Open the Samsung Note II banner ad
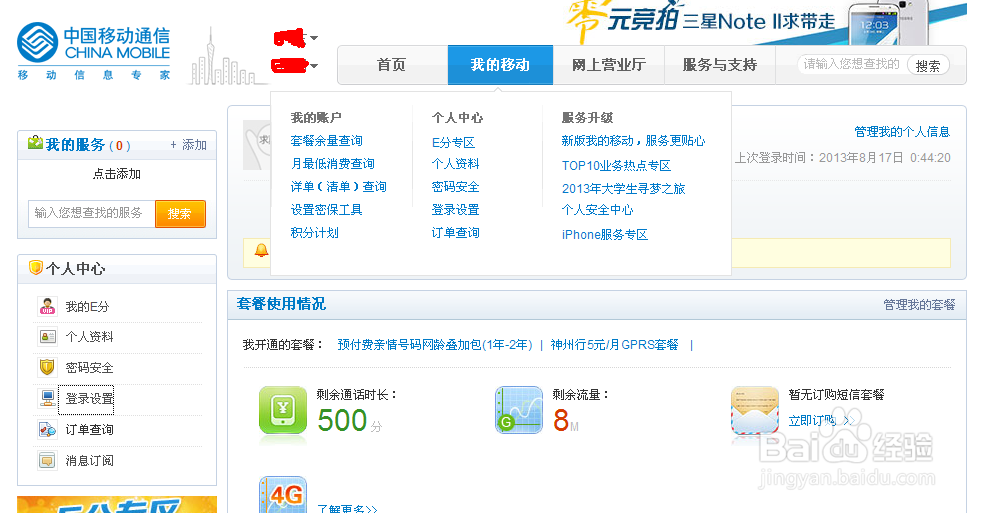Image resolution: width=989 pixels, height=513 pixels. click(x=765, y=22)
